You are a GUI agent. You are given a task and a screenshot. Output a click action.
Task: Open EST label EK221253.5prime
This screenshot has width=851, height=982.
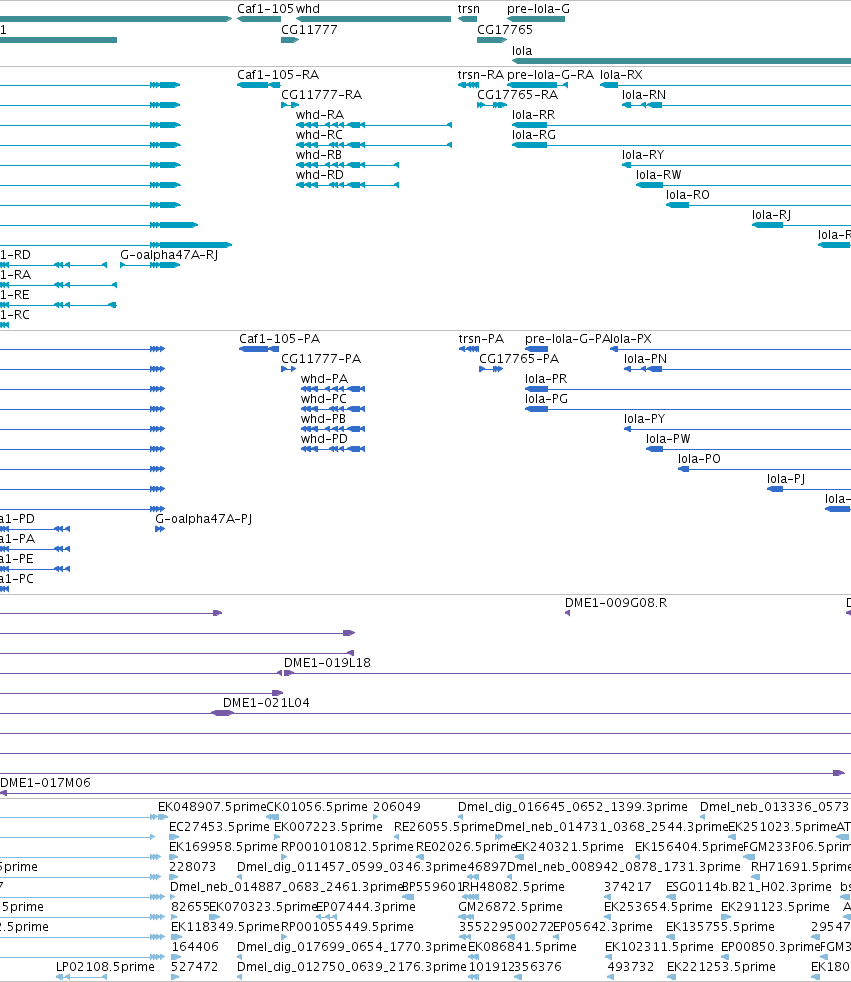[x=721, y=968]
